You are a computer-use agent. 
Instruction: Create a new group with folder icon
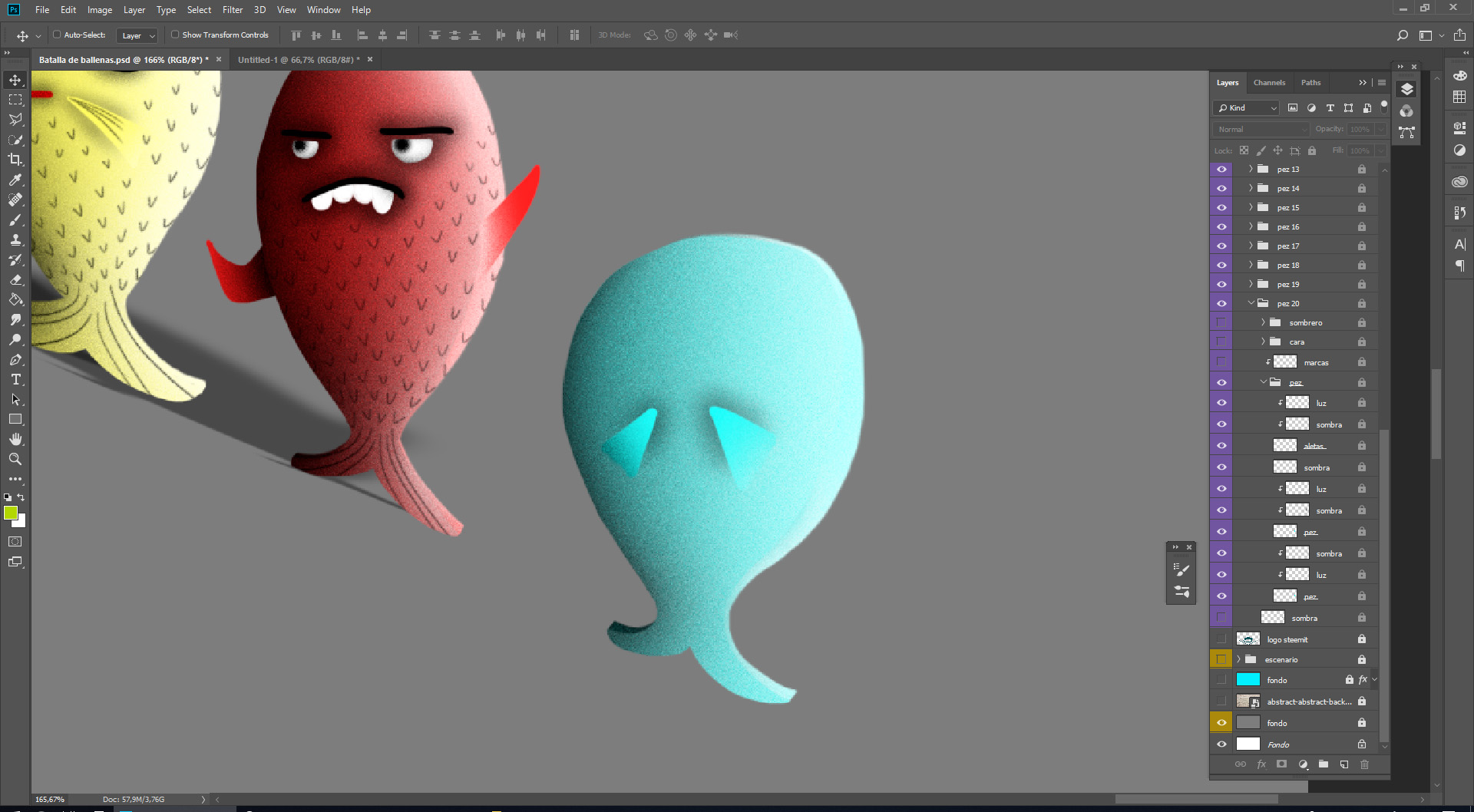(1324, 764)
